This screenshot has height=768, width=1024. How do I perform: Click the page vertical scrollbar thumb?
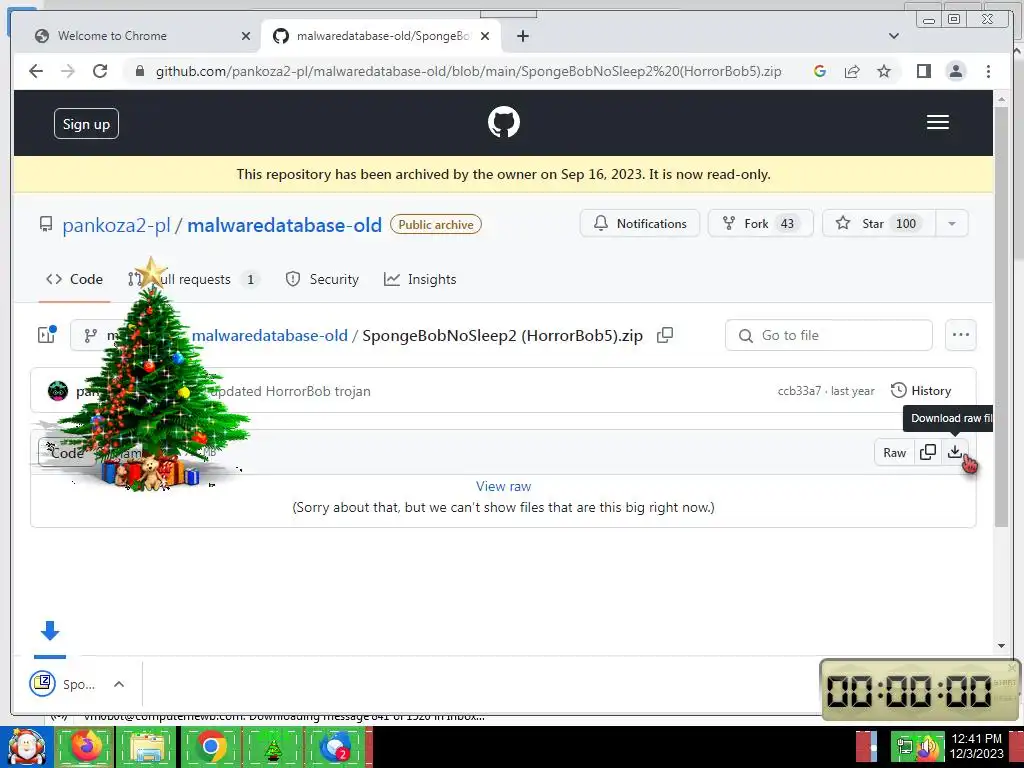tap(1002, 317)
